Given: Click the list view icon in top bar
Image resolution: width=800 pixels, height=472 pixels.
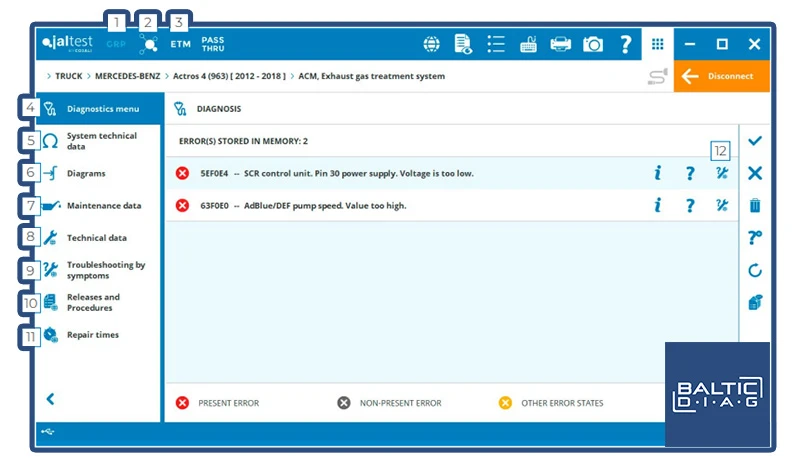Looking at the screenshot, I should 496,44.
